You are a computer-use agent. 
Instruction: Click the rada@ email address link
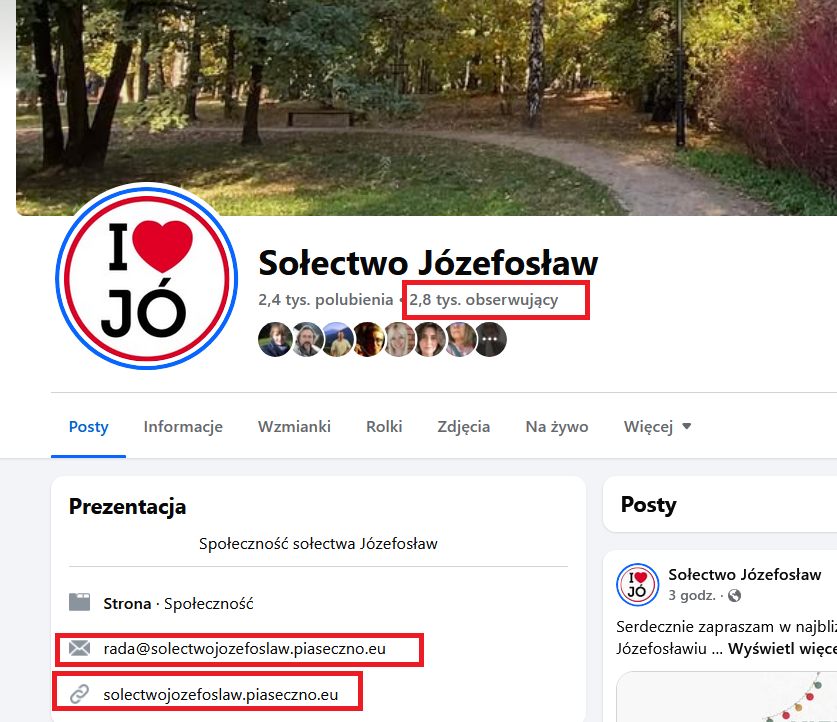244,648
